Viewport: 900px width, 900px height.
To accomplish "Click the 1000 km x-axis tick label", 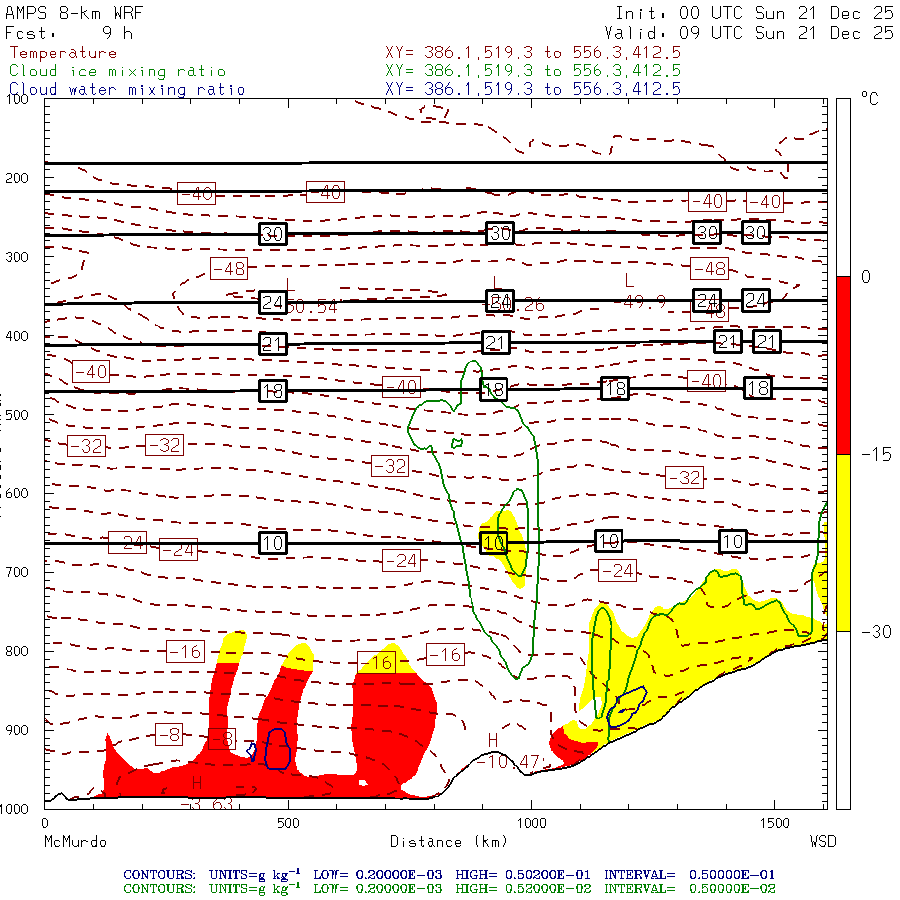I will click(x=530, y=822).
